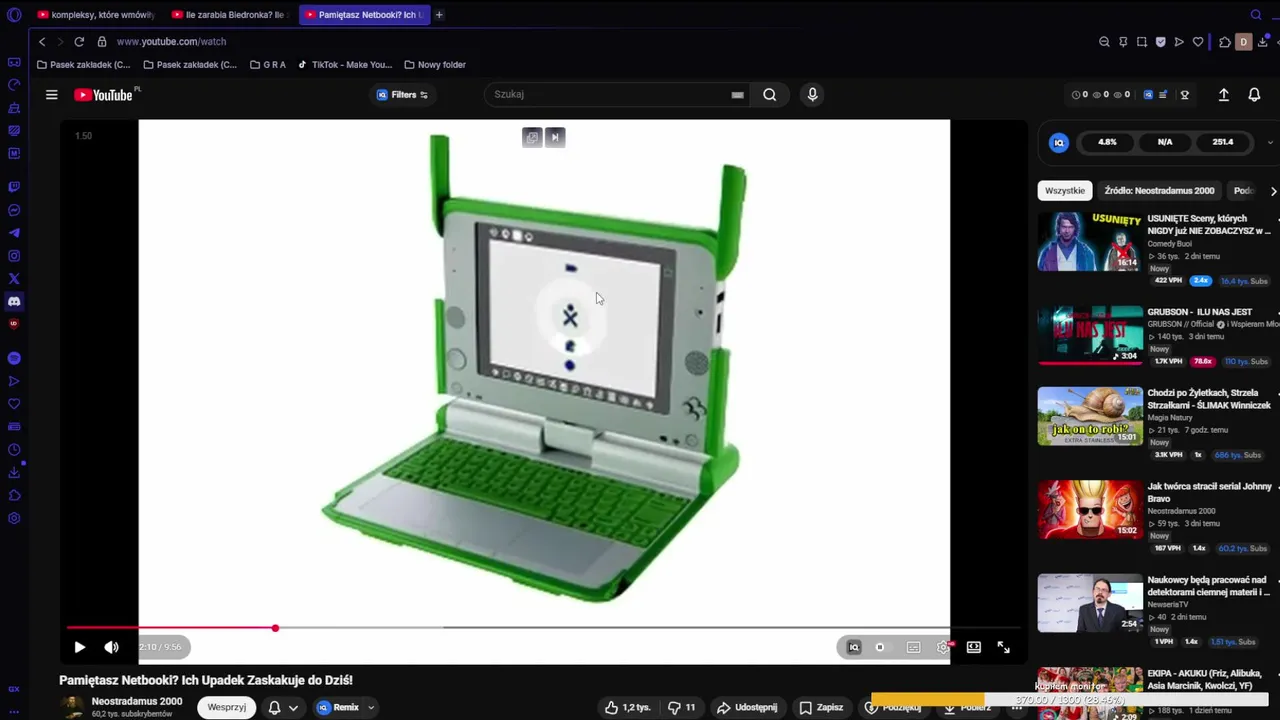1280x720 pixels.
Task: Toggle the shield ad blocker icon
Action: (x=1160, y=42)
